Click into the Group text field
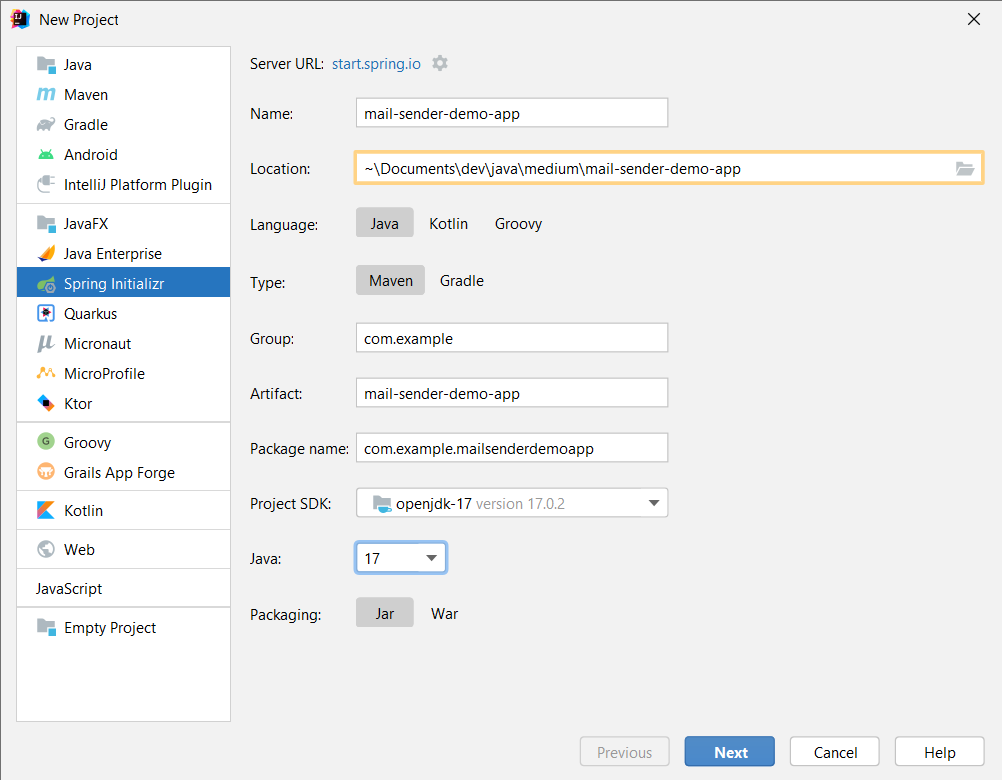The image size is (1002, 780). [x=511, y=338]
